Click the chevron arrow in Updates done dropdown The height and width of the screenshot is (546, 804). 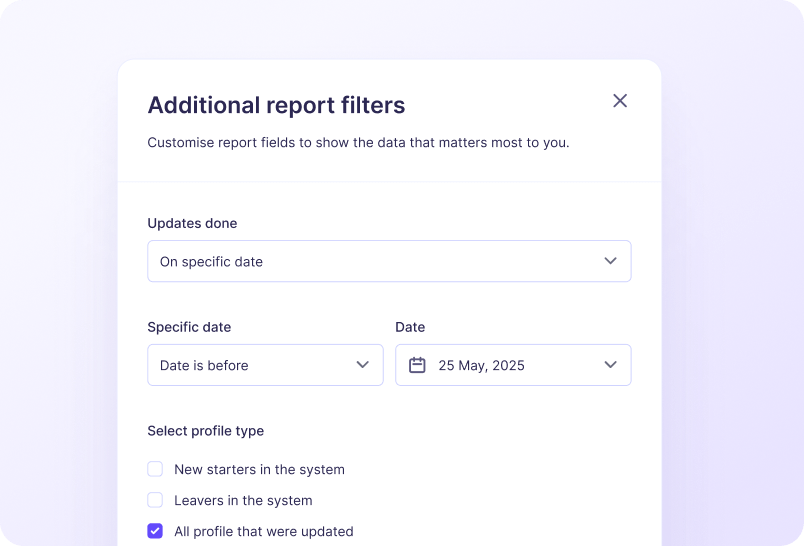click(610, 261)
